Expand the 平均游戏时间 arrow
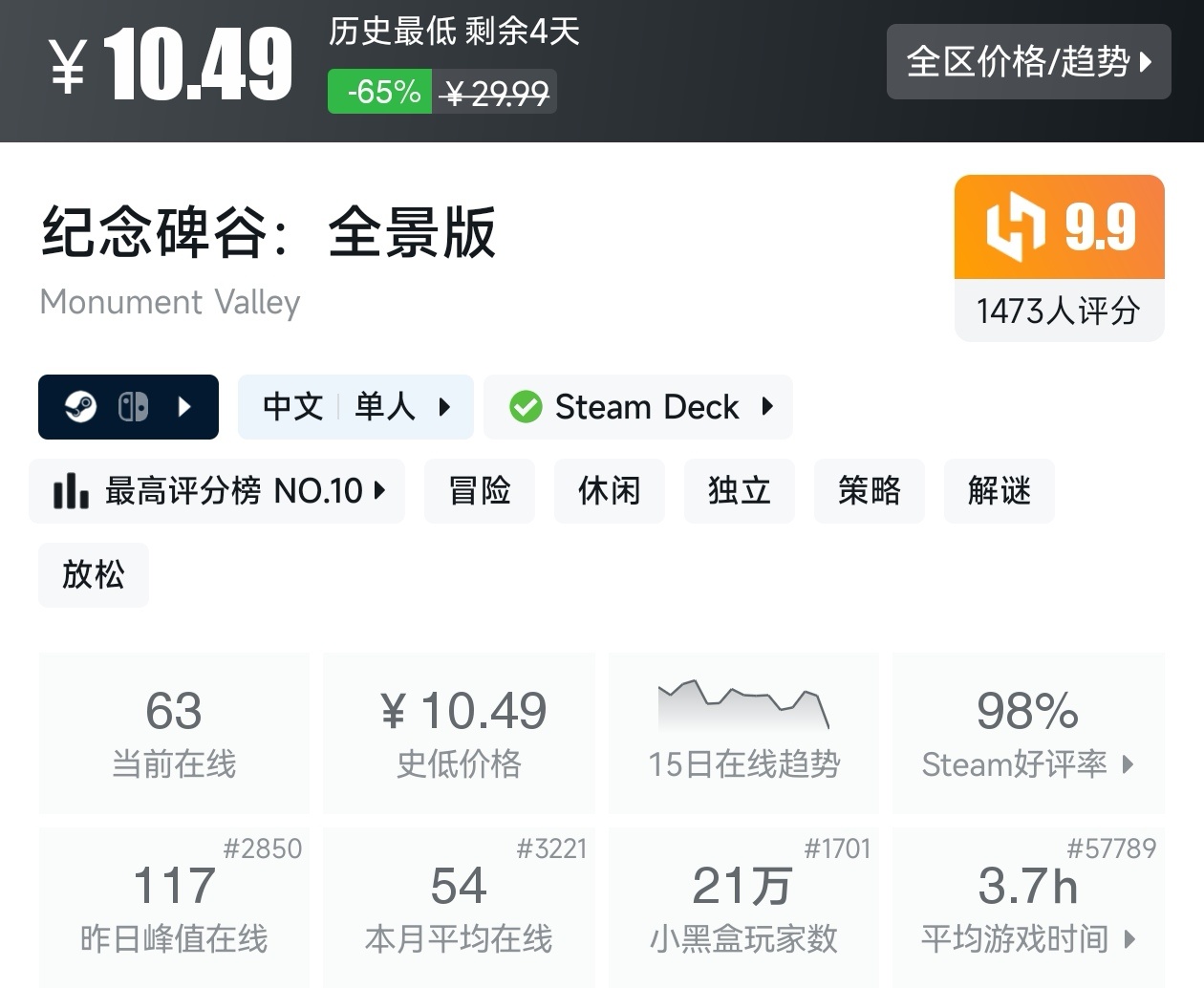Image resolution: width=1204 pixels, height=988 pixels. coord(1129,939)
